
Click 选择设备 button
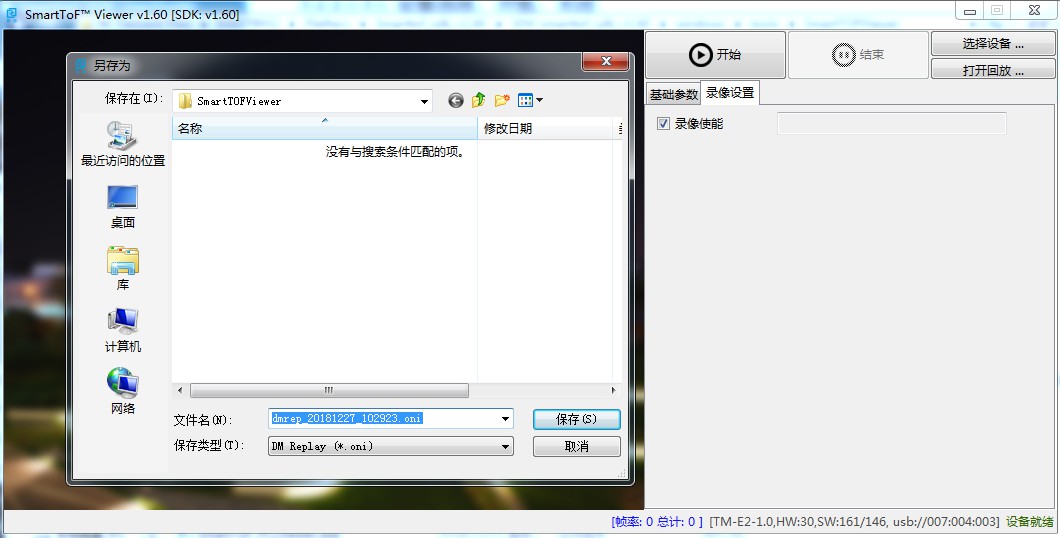click(993, 44)
